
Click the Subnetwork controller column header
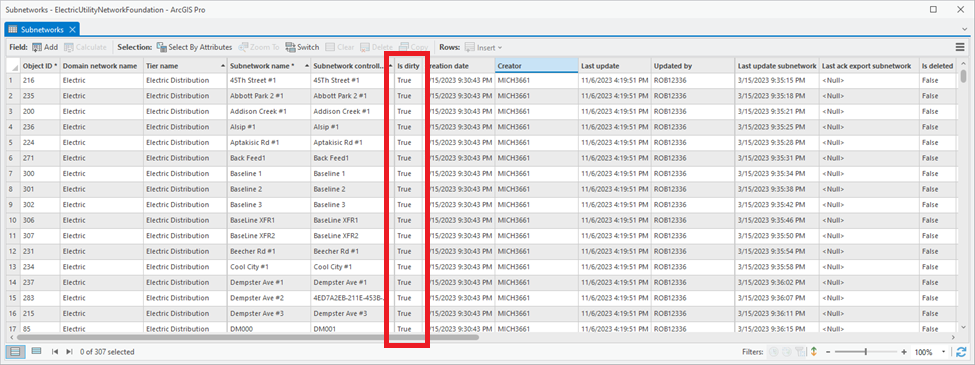[353, 65]
